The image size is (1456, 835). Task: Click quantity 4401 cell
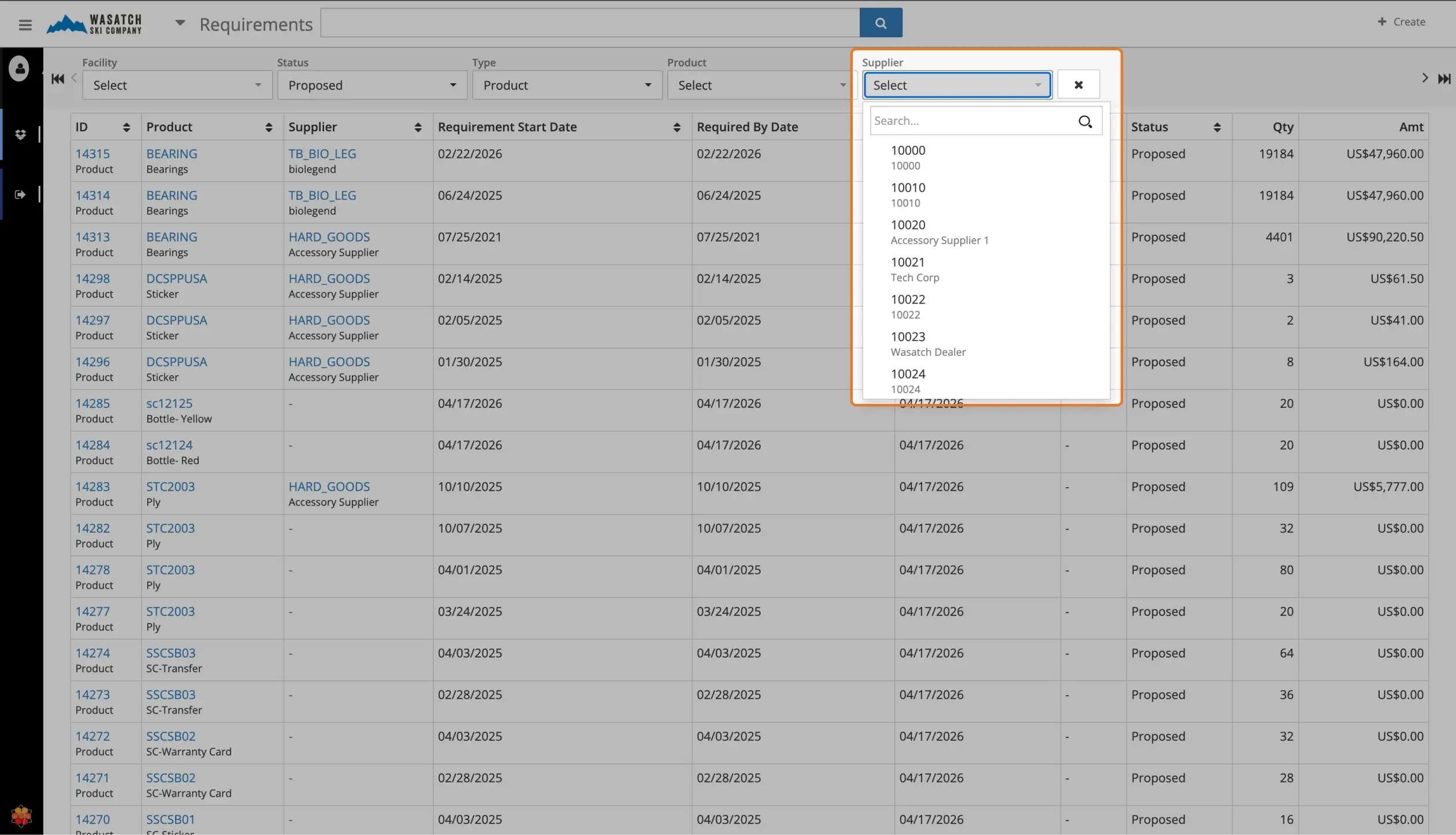[1279, 237]
